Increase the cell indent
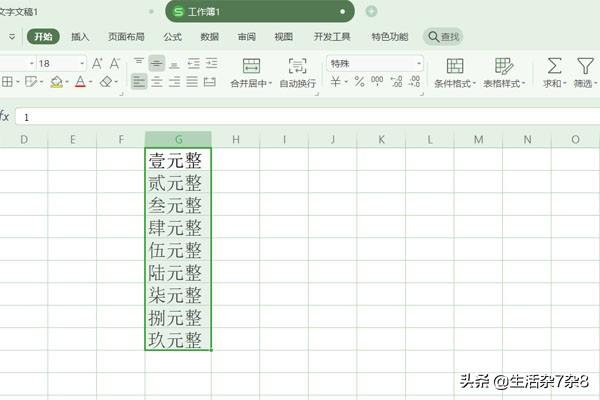 211,63
